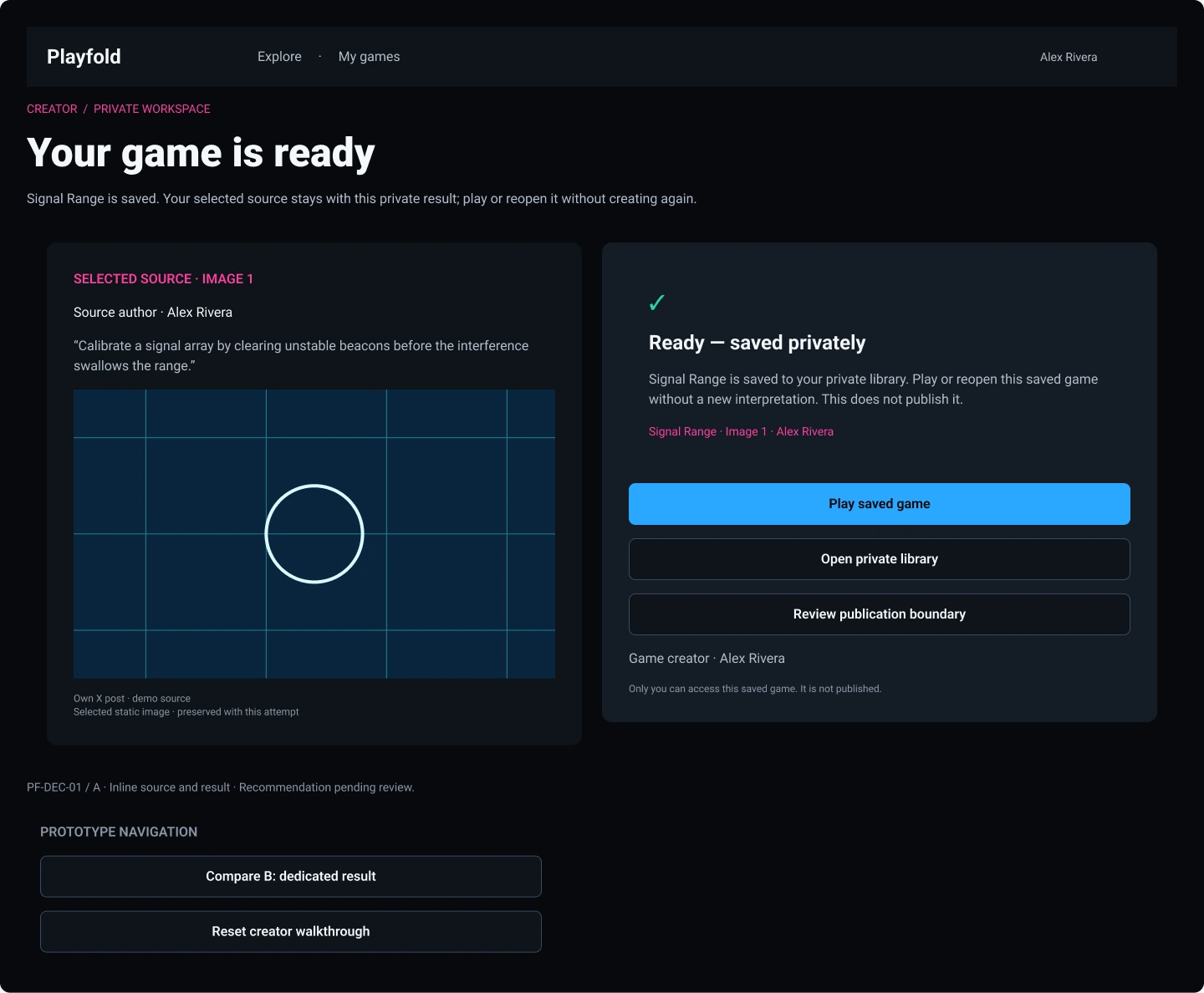Screen dimensions: 1204x993
Task: Open private library
Action: 880,559
